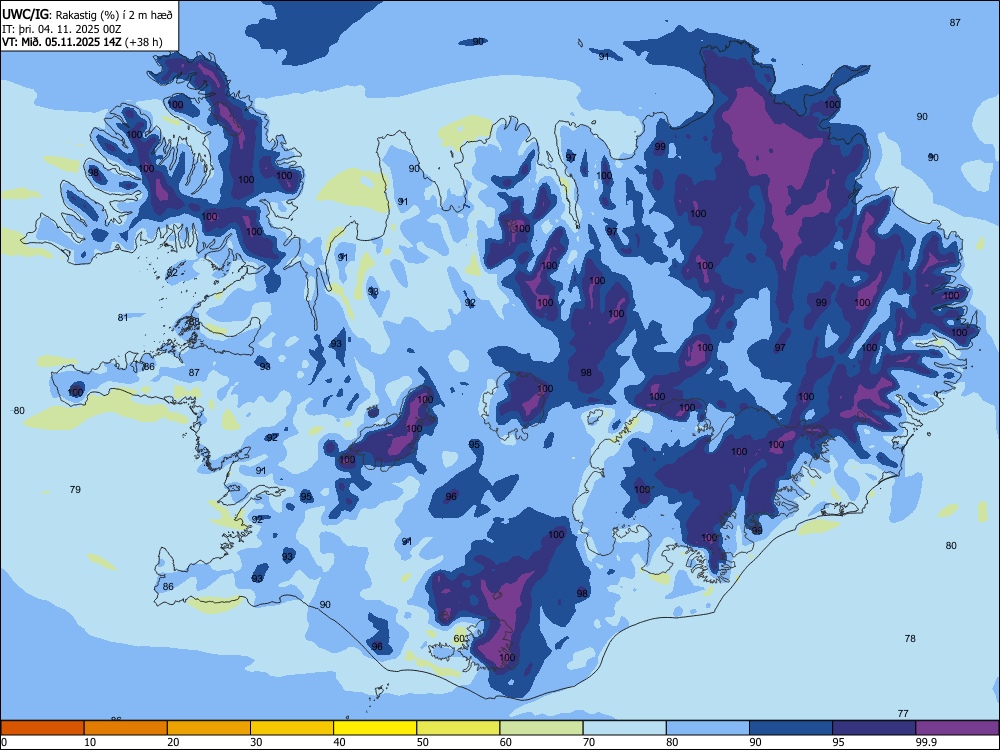
Task: Click the '50' legend scale label
Action: coord(423,742)
